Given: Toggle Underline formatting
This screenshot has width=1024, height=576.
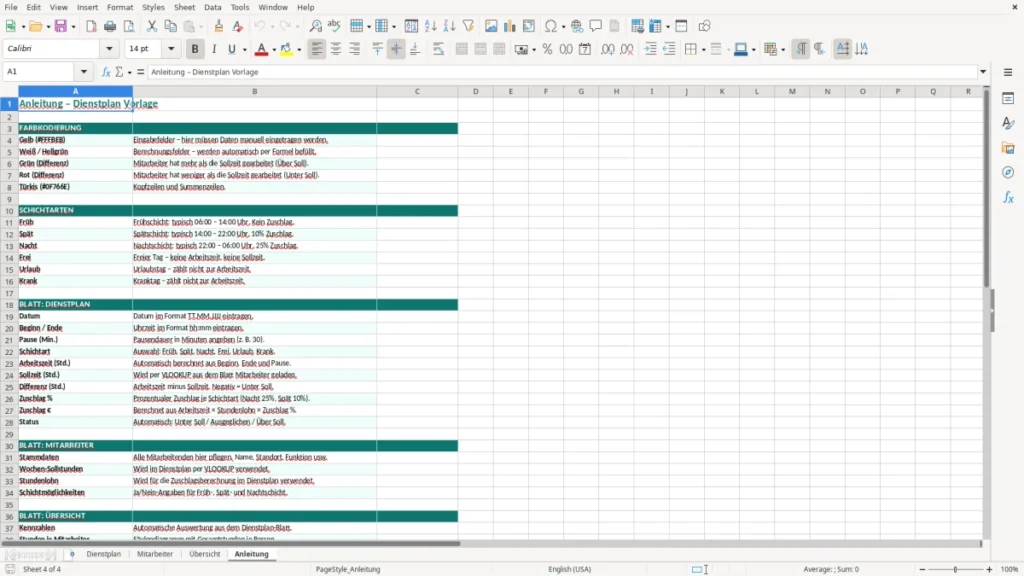Looking at the screenshot, I should pos(231,49).
